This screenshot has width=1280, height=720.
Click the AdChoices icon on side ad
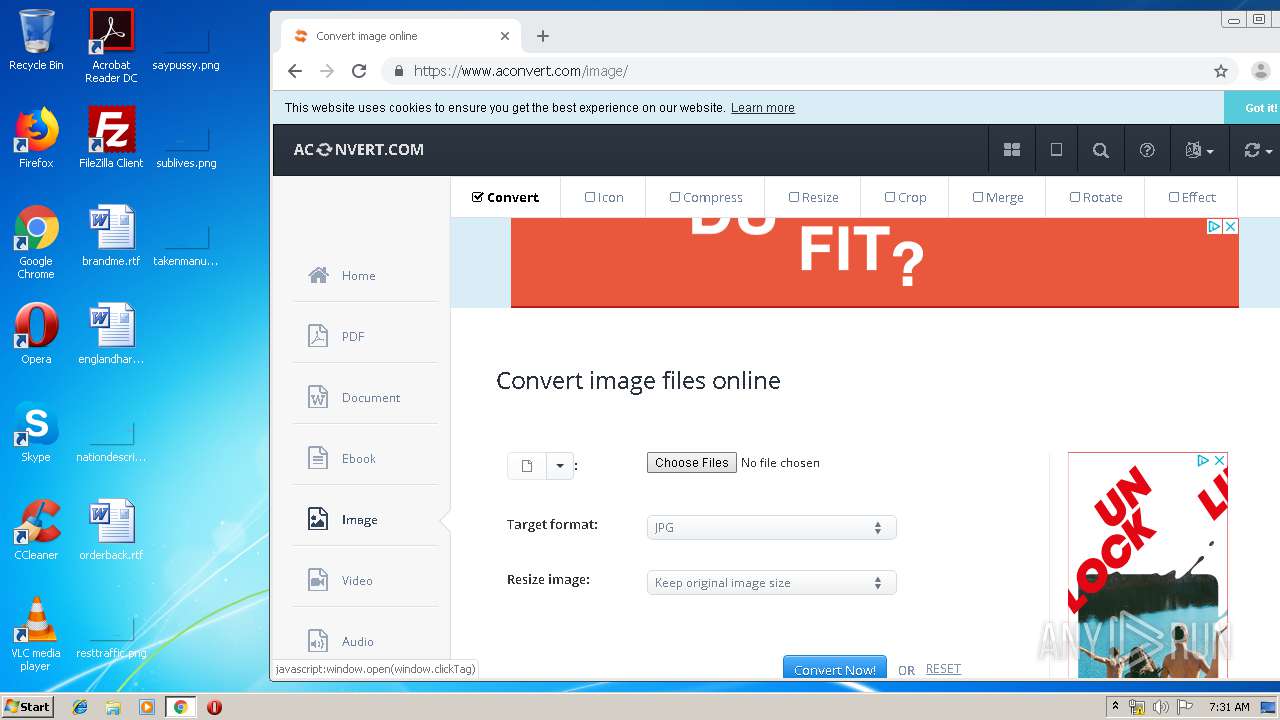pos(1204,460)
